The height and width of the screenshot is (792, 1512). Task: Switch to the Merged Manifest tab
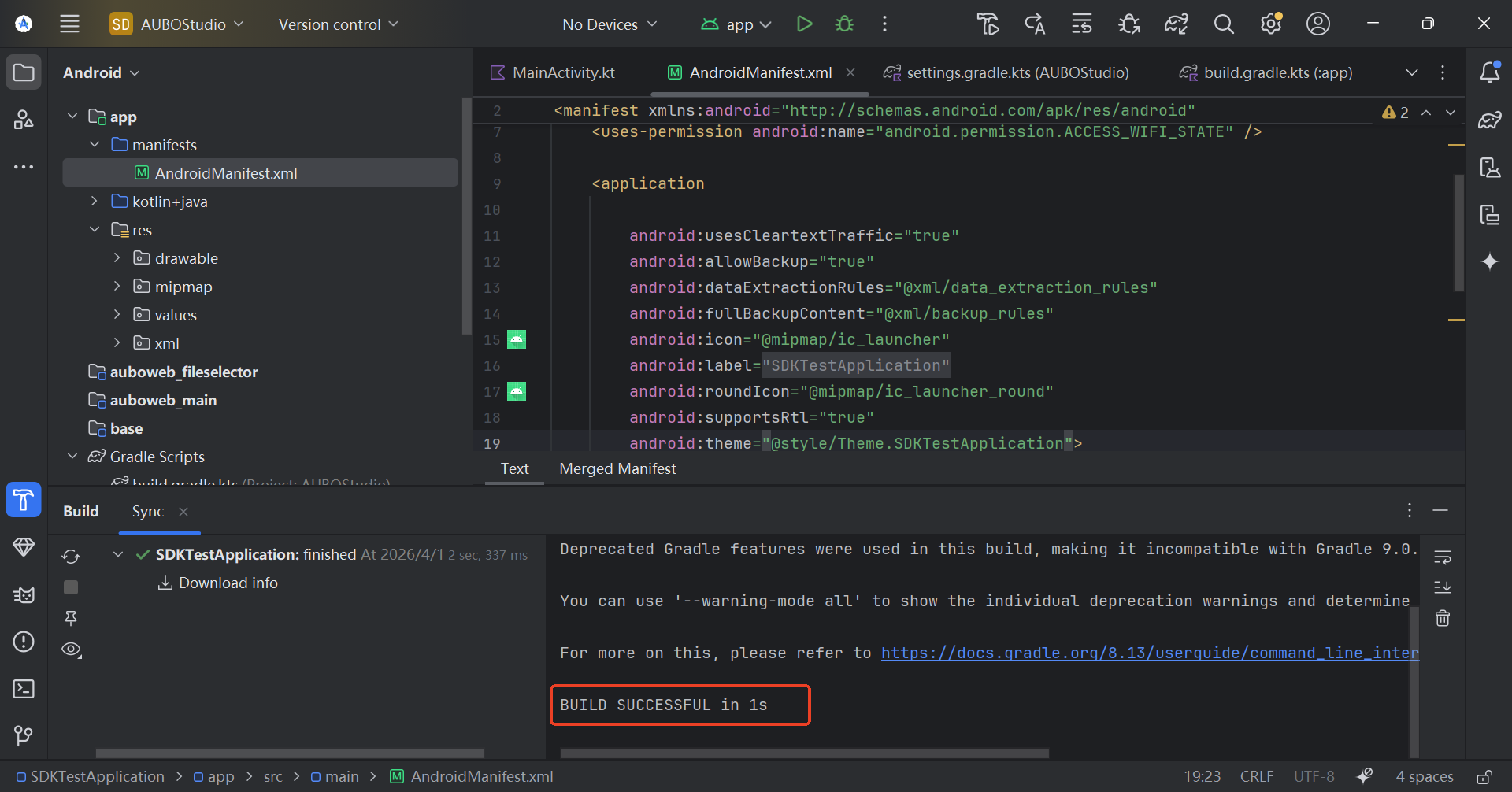pos(617,468)
